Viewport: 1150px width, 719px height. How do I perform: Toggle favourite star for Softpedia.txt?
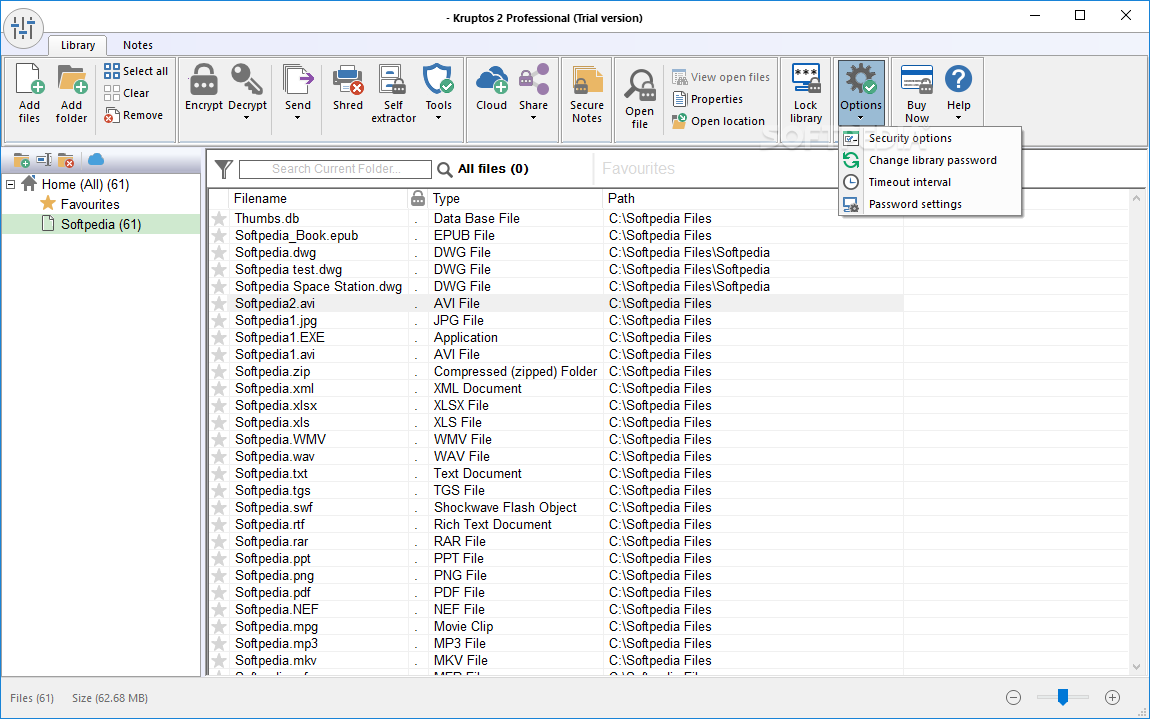click(x=219, y=473)
